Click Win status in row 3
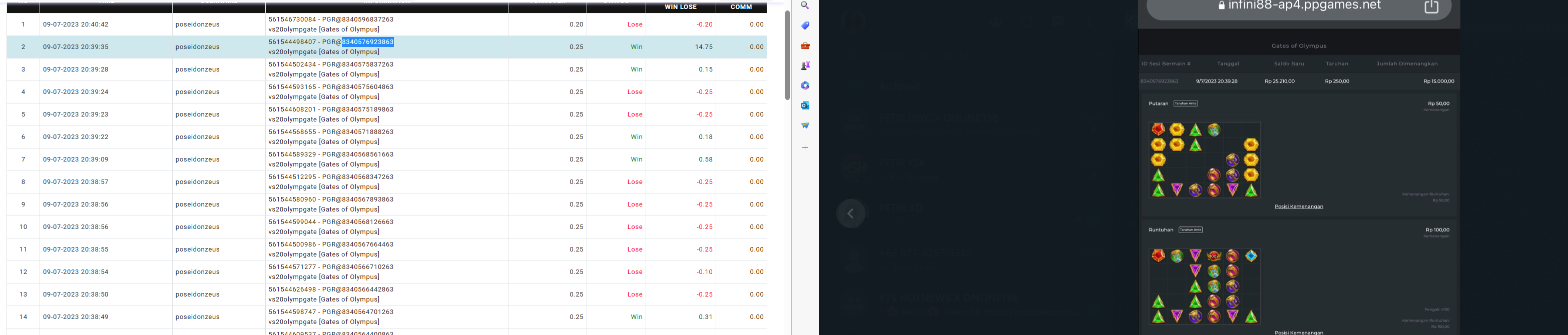 pos(636,69)
